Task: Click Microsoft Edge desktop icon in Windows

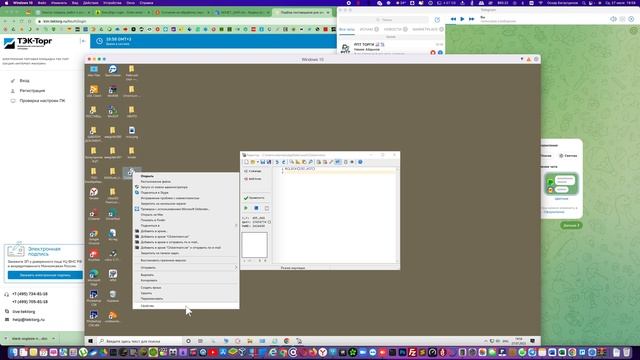Action: click(93, 276)
